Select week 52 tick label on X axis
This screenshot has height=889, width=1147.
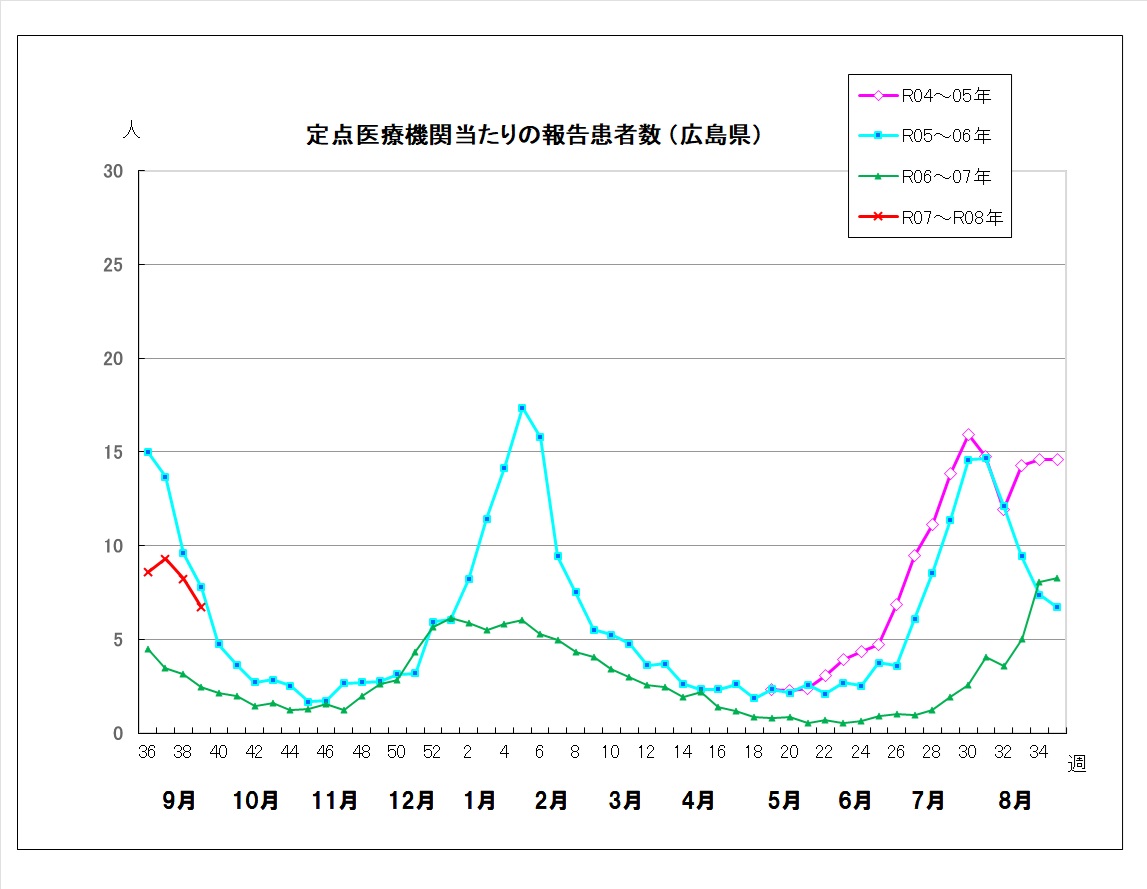coord(432,752)
